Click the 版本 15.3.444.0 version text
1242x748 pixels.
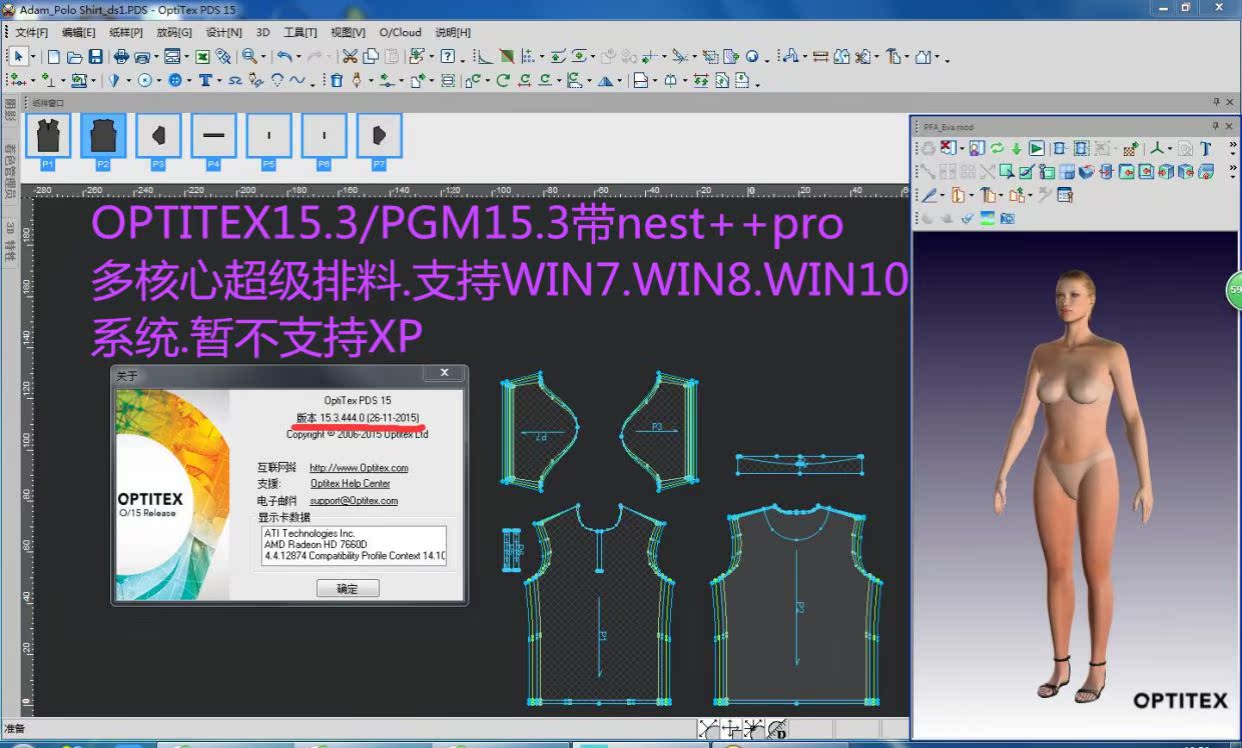click(x=357, y=417)
